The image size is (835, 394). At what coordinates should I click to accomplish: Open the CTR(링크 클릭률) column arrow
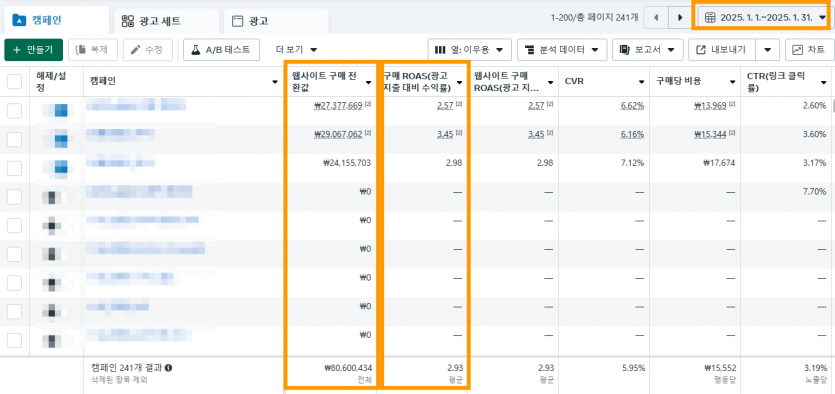coord(823,82)
